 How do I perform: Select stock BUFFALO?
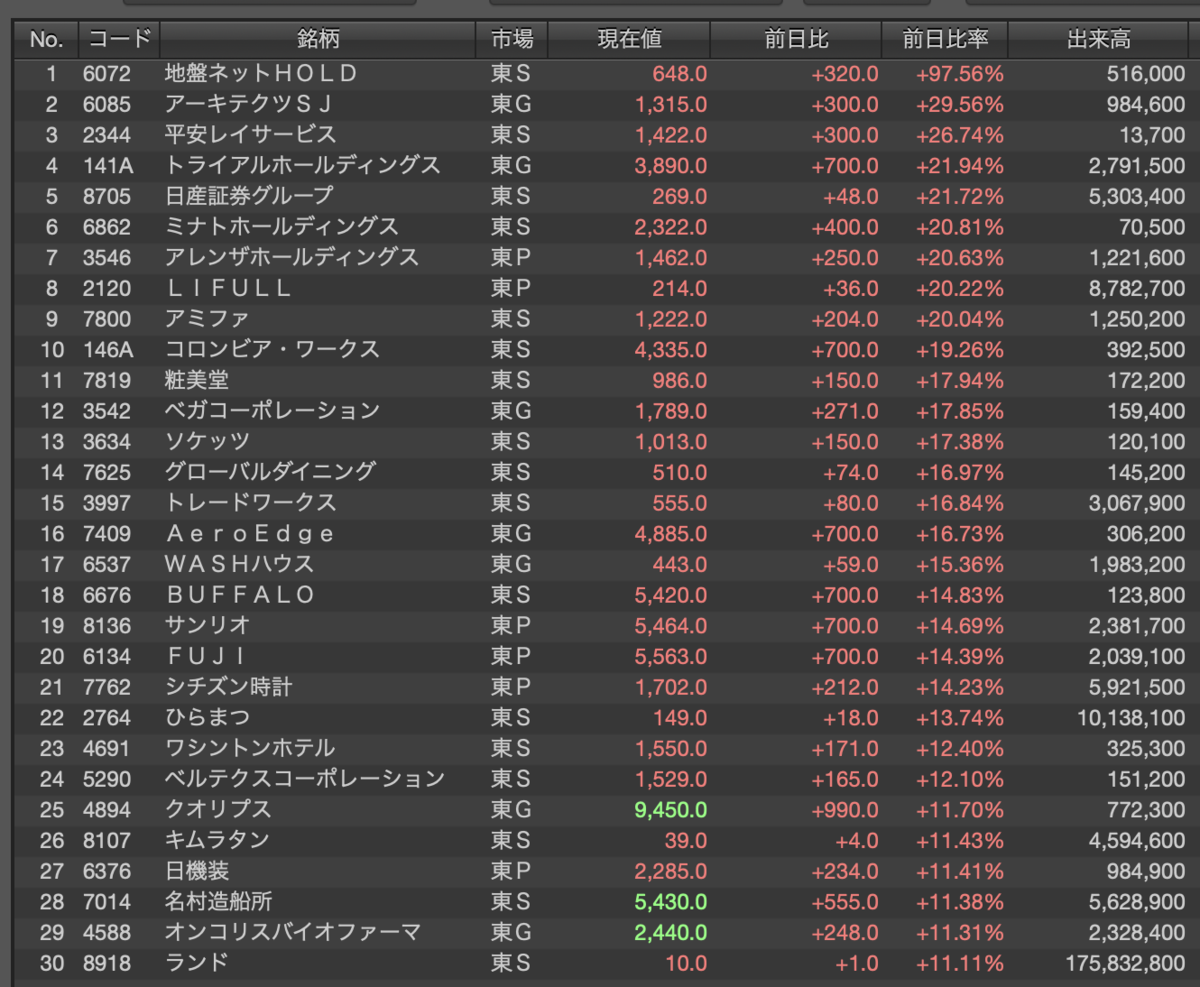click(240, 595)
